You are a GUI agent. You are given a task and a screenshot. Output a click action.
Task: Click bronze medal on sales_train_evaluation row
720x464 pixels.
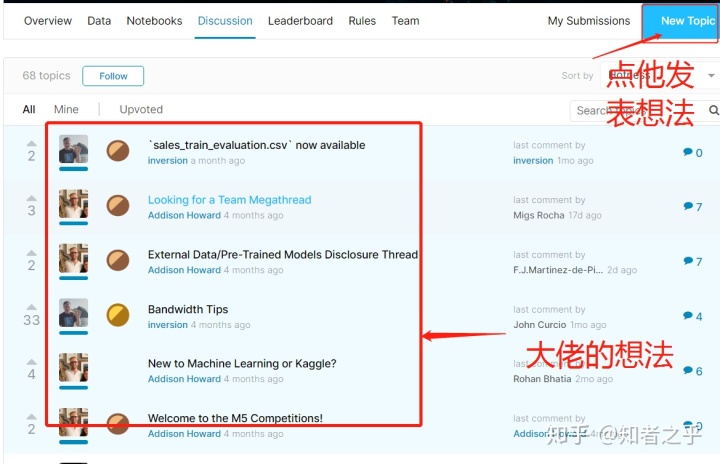click(118, 151)
